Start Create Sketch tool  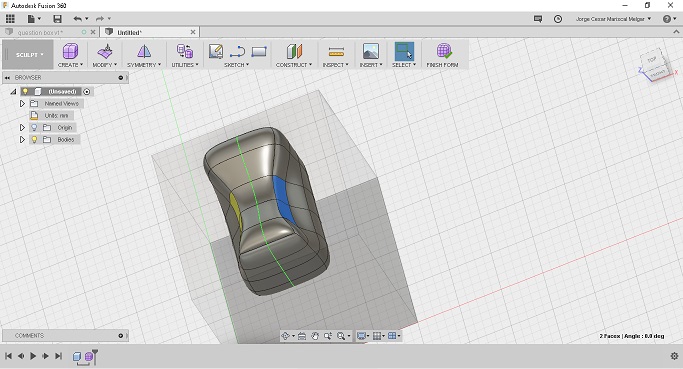tap(216, 51)
